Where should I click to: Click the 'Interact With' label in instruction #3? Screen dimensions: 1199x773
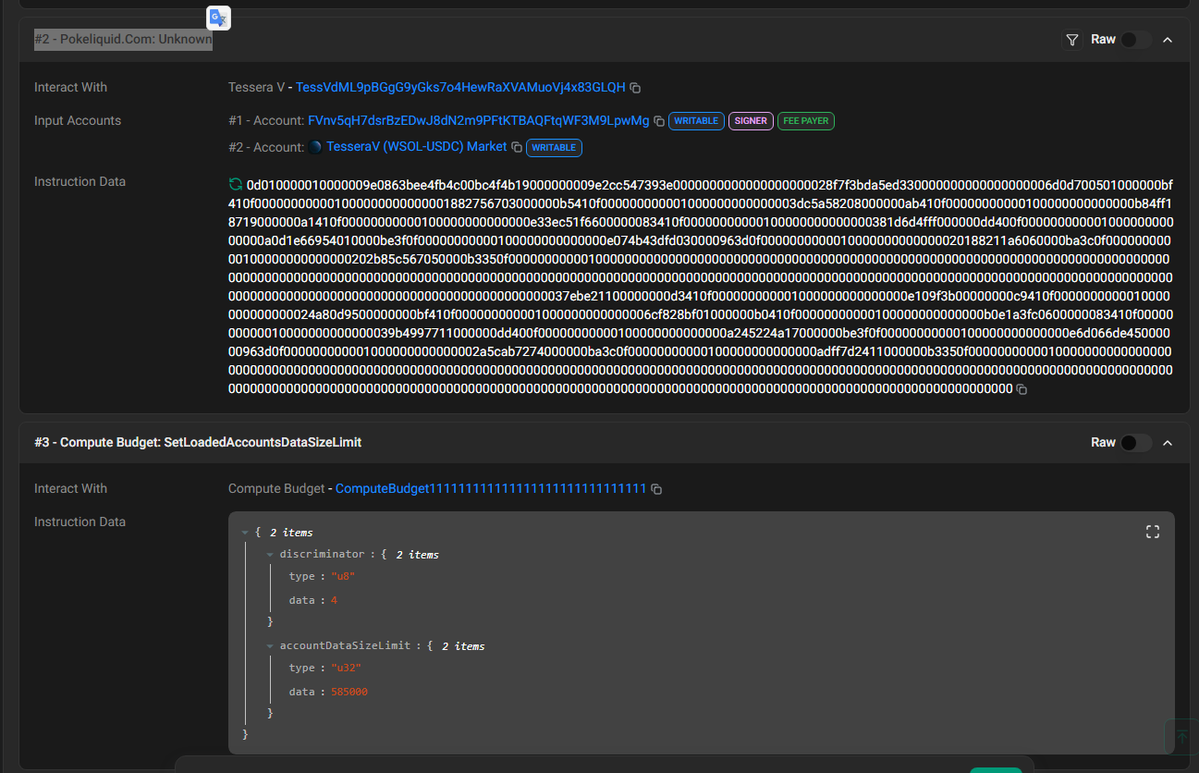[x=70, y=489]
